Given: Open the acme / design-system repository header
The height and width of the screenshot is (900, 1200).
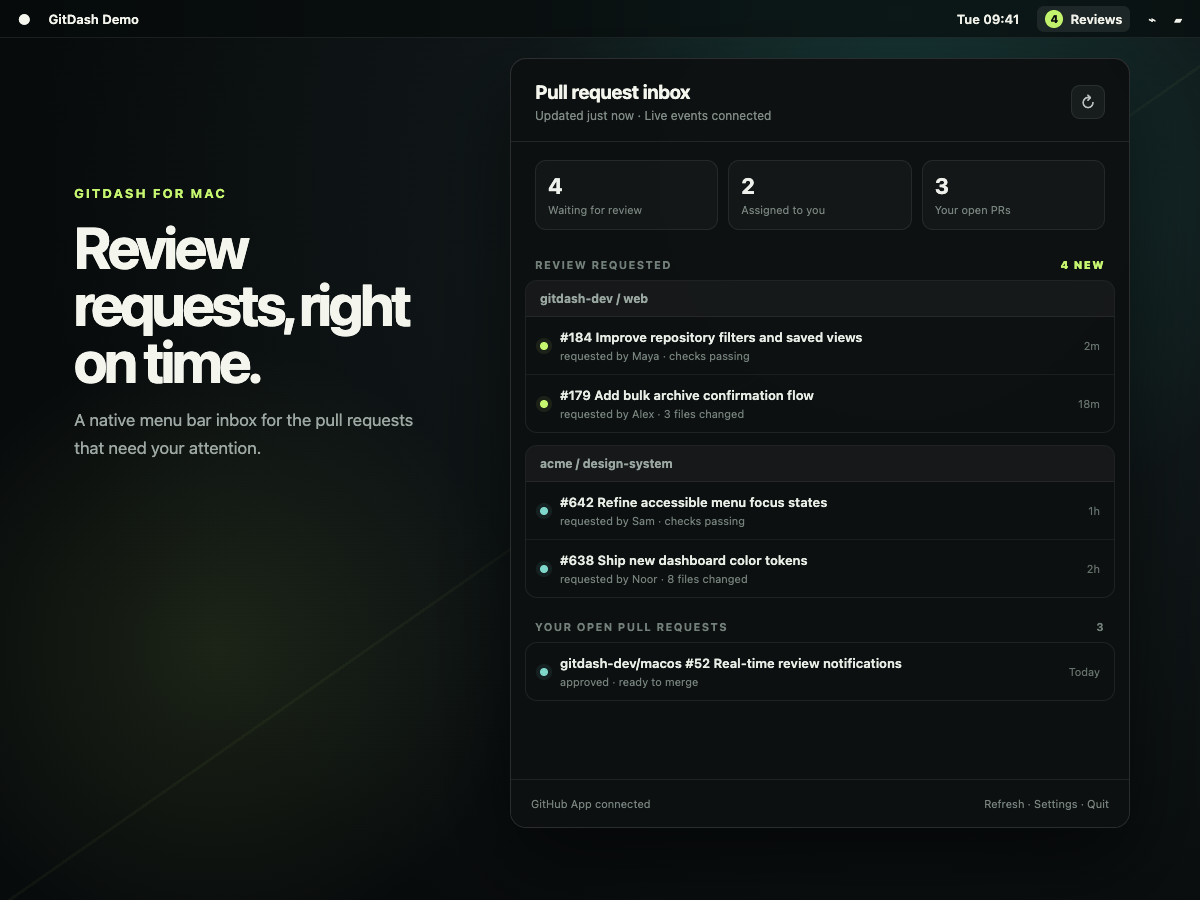Looking at the screenshot, I should (x=820, y=464).
